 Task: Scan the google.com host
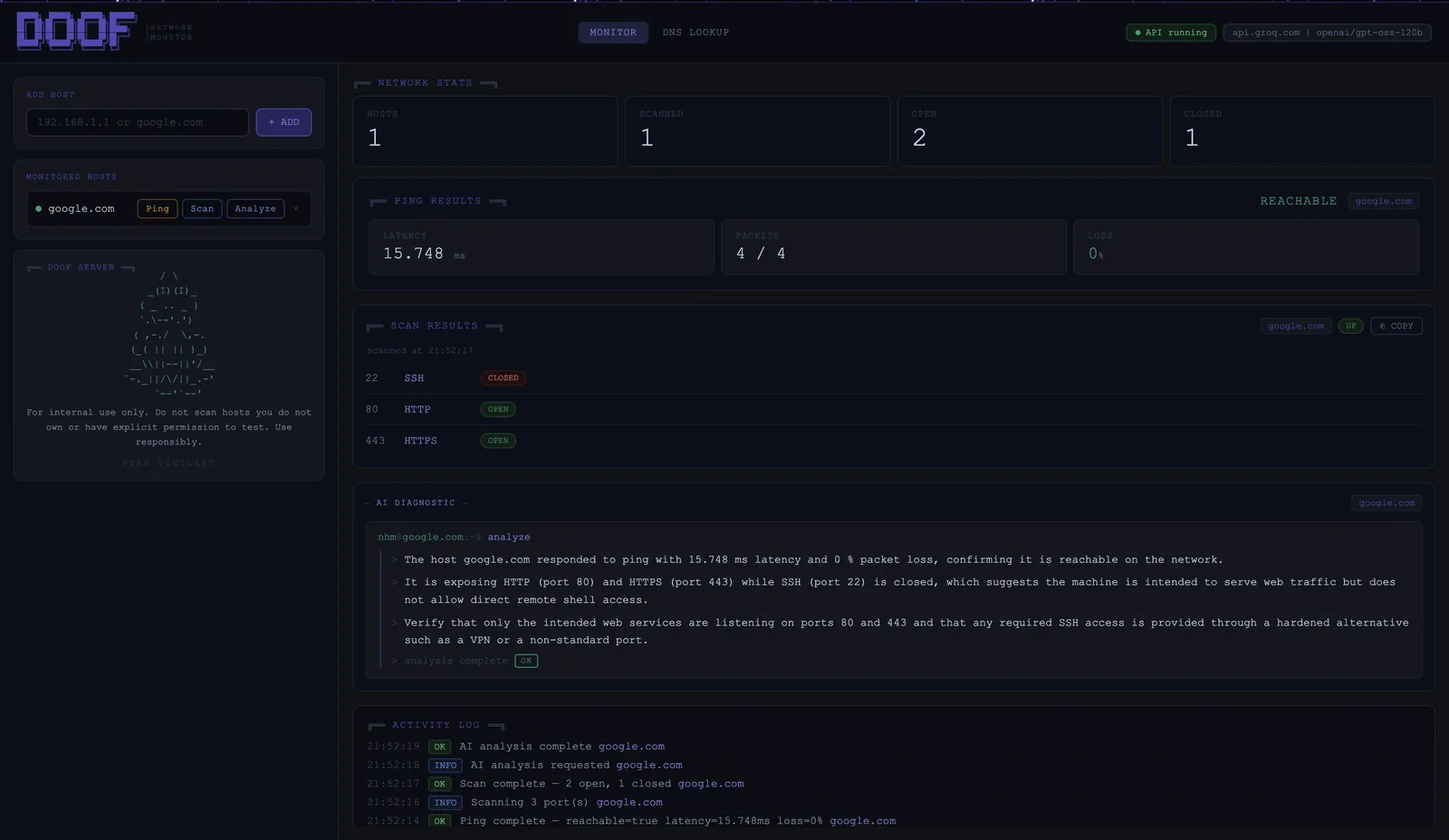tap(202, 209)
